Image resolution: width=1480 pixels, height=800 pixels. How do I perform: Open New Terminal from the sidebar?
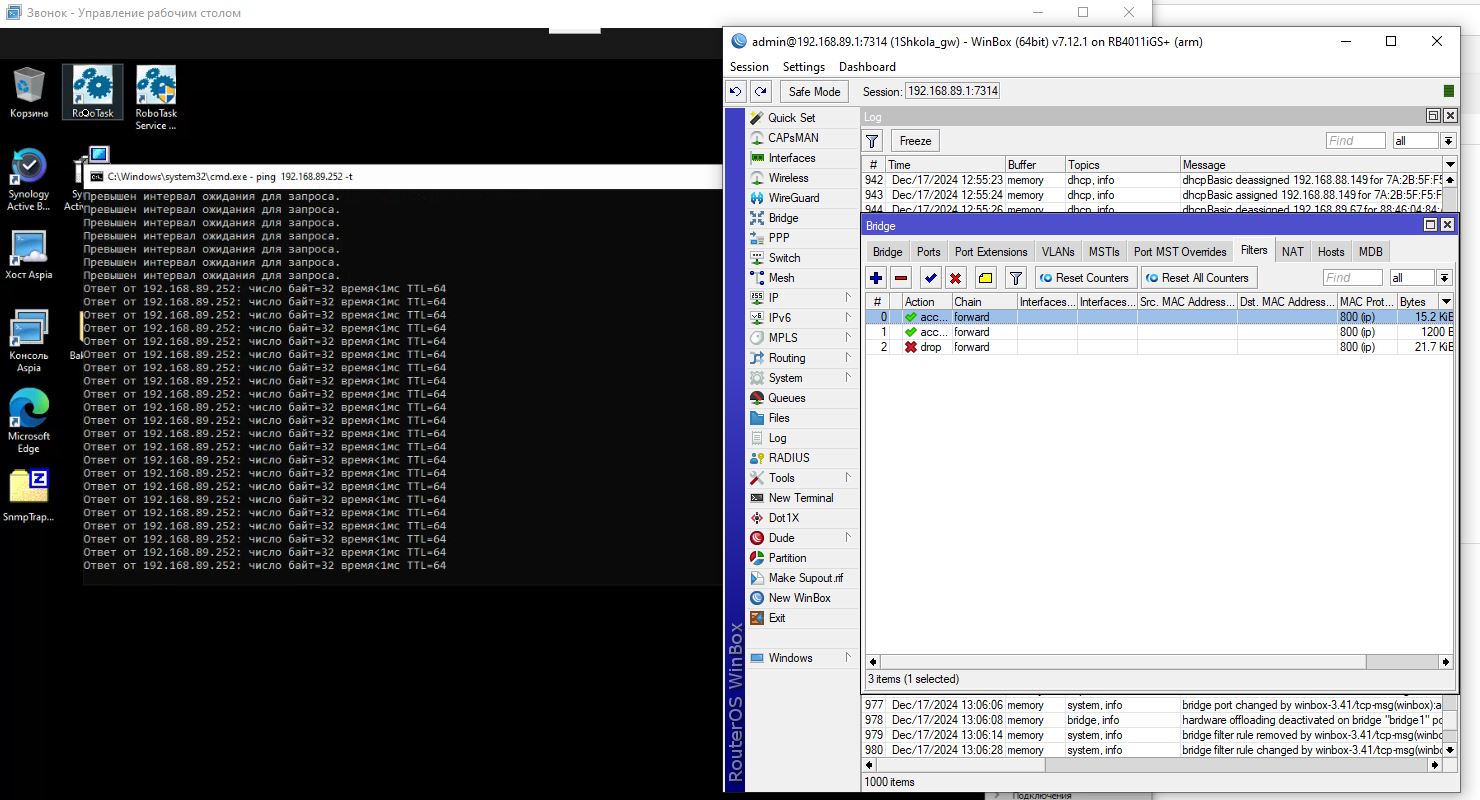(x=801, y=498)
